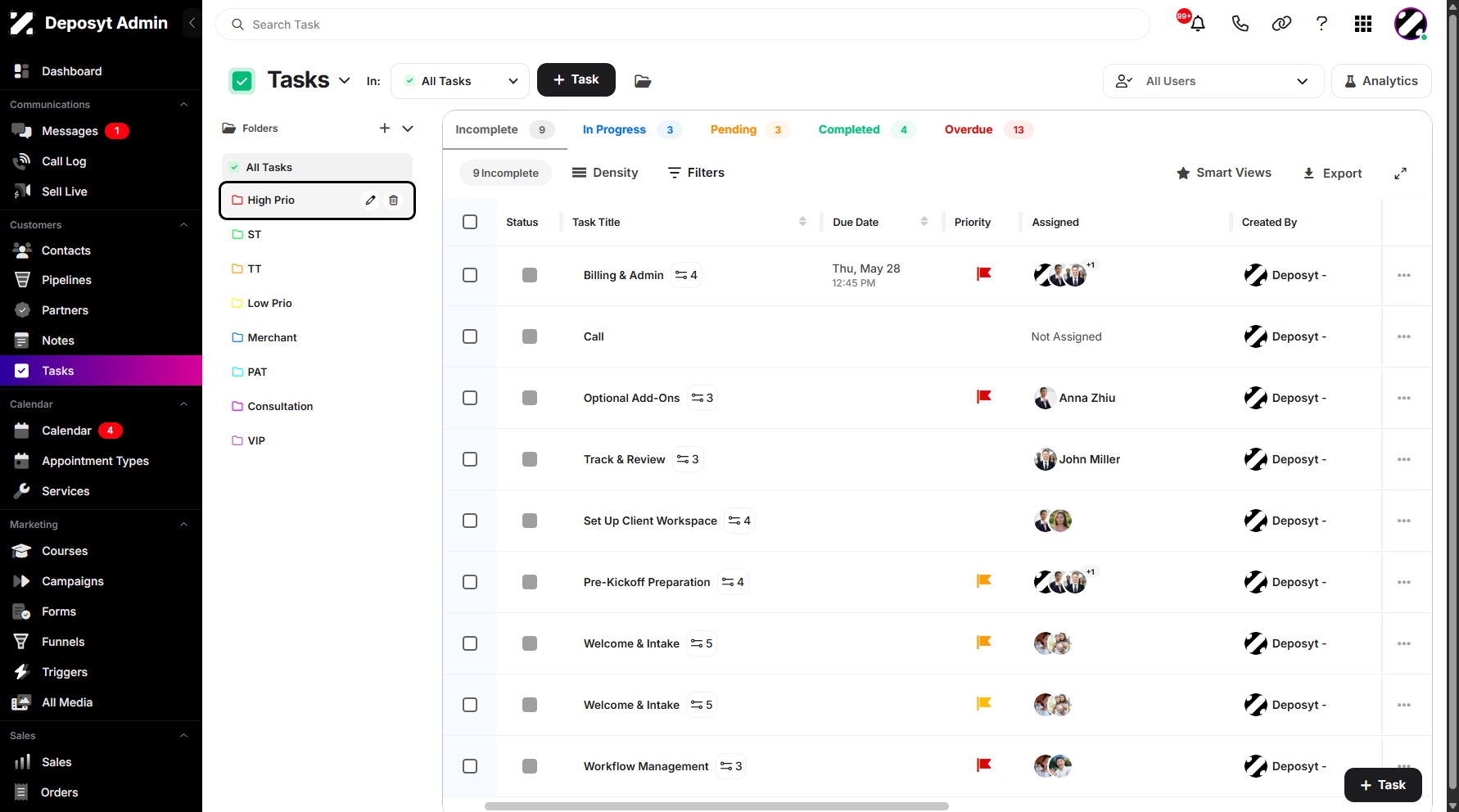This screenshot has width=1459, height=812.
Task: Check the Set Up Client Workspace checkbox
Action: click(x=470, y=521)
